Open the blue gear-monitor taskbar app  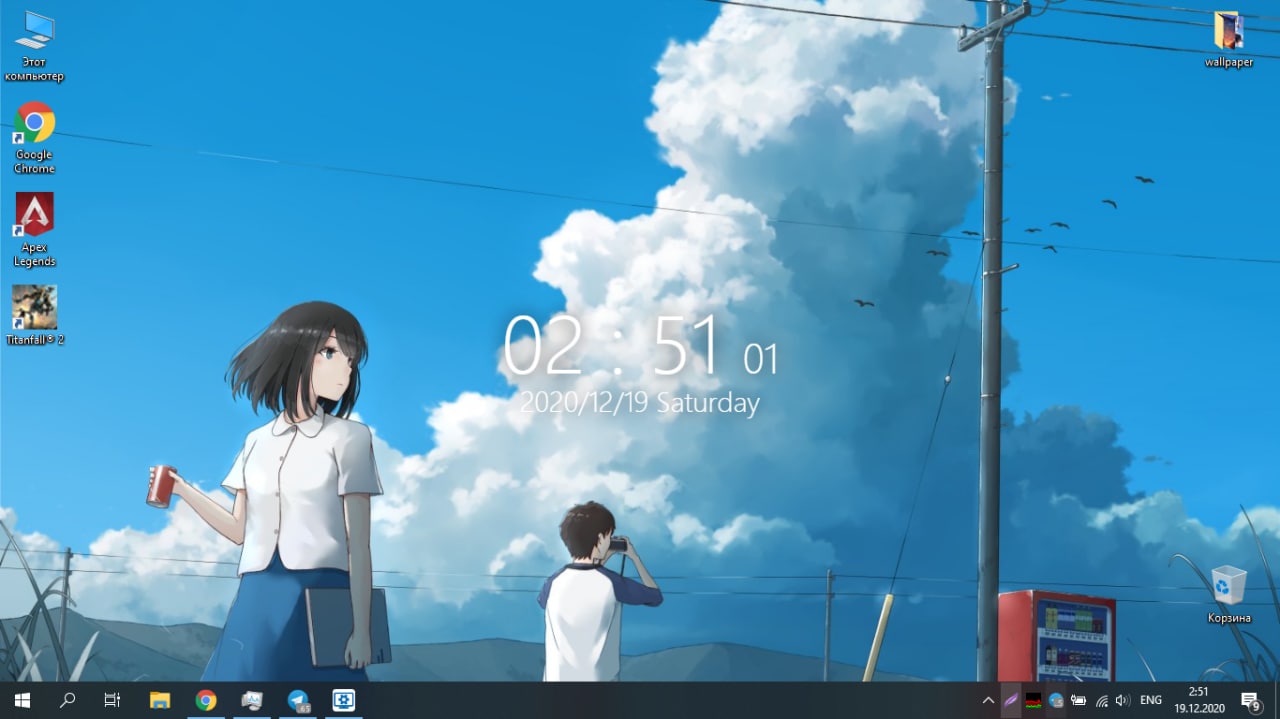(x=344, y=700)
